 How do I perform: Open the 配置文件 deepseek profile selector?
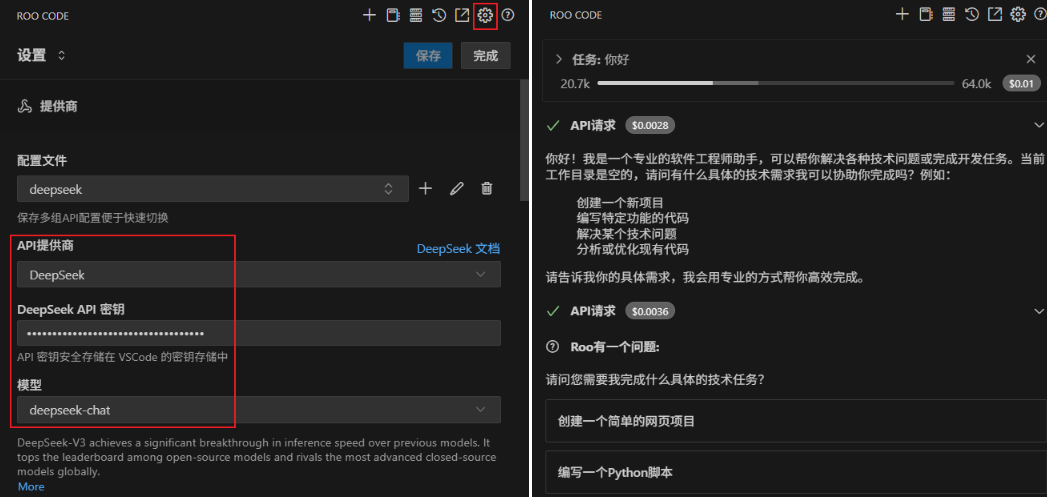[212, 188]
